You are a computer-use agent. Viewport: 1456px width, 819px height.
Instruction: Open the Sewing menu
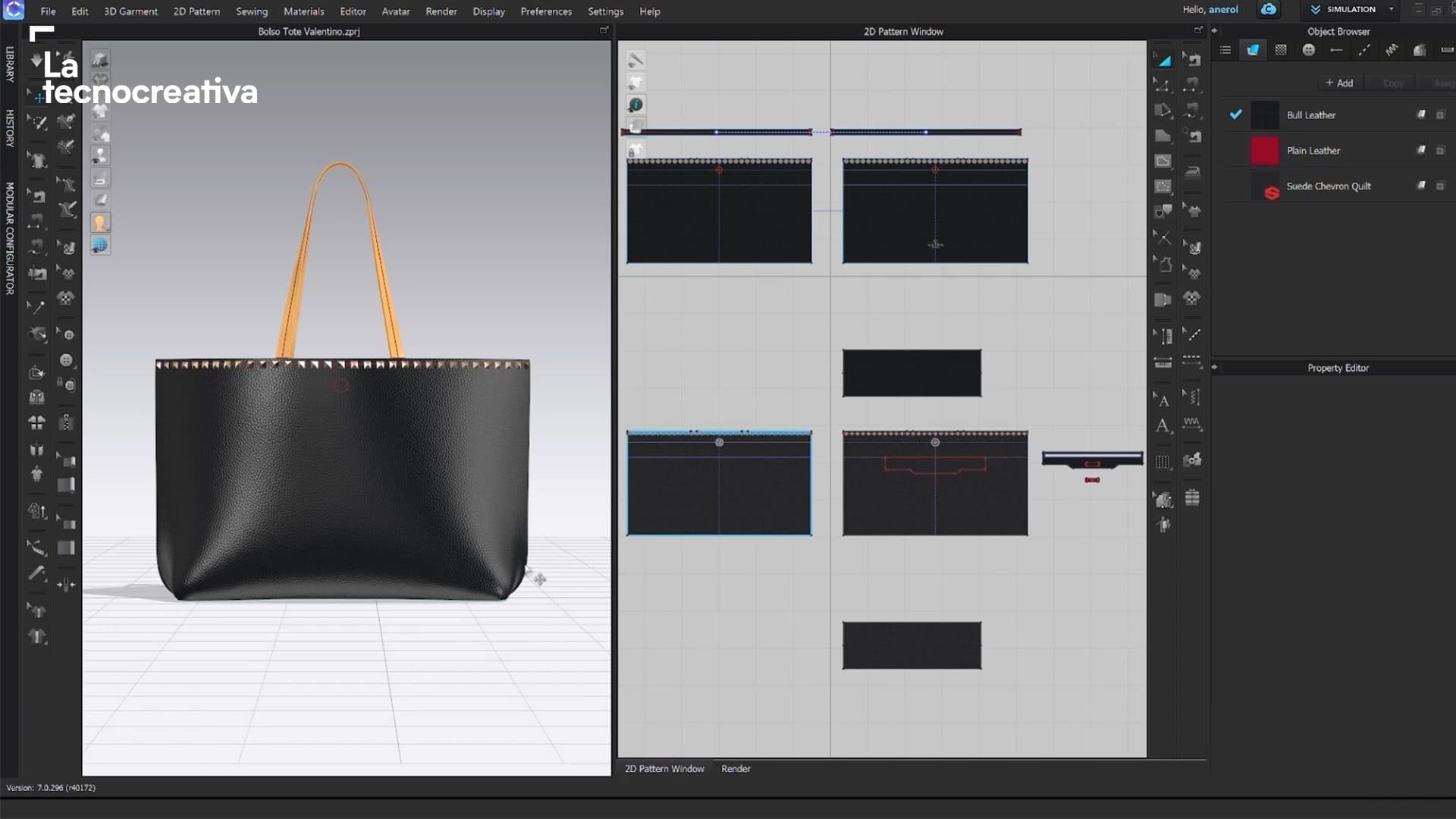252,11
